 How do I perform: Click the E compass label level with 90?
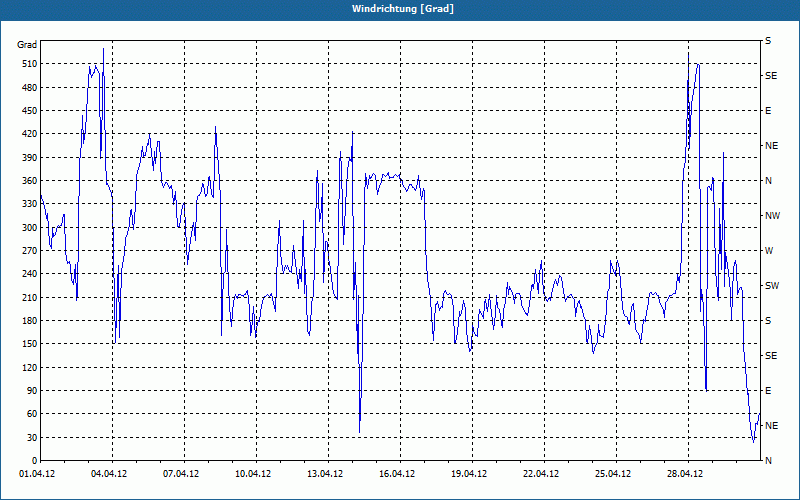pyautogui.click(x=768, y=391)
